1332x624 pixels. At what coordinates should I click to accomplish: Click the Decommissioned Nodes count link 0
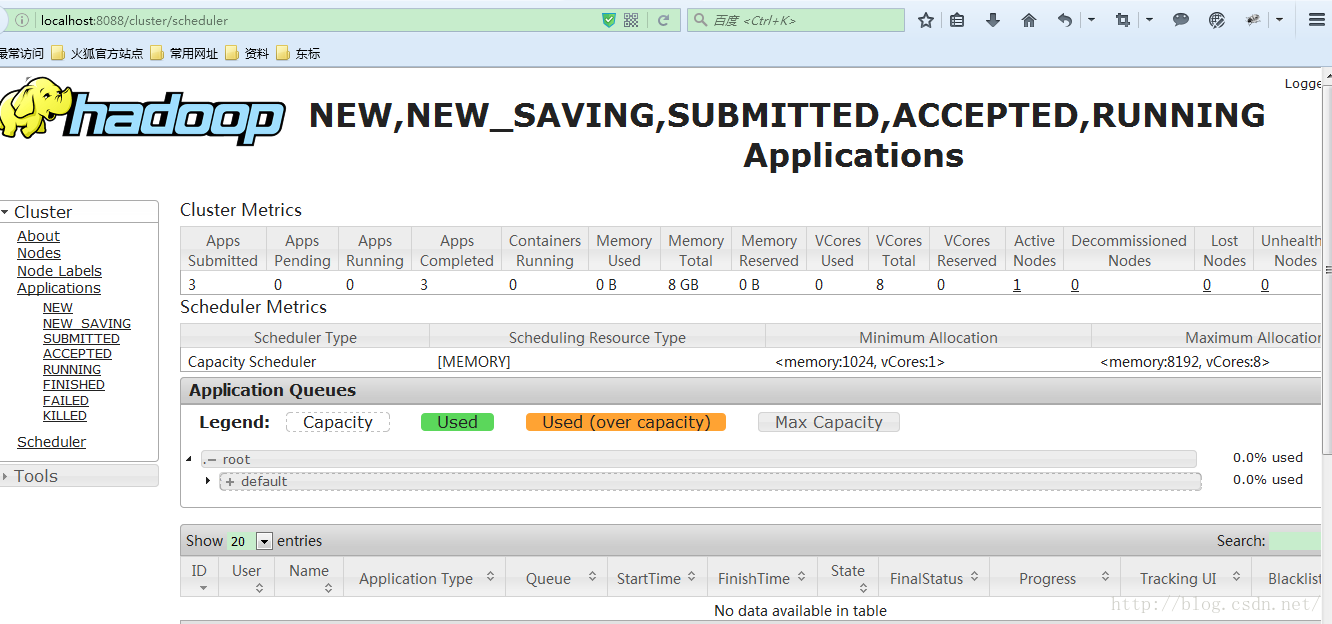tap(1075, 285)
